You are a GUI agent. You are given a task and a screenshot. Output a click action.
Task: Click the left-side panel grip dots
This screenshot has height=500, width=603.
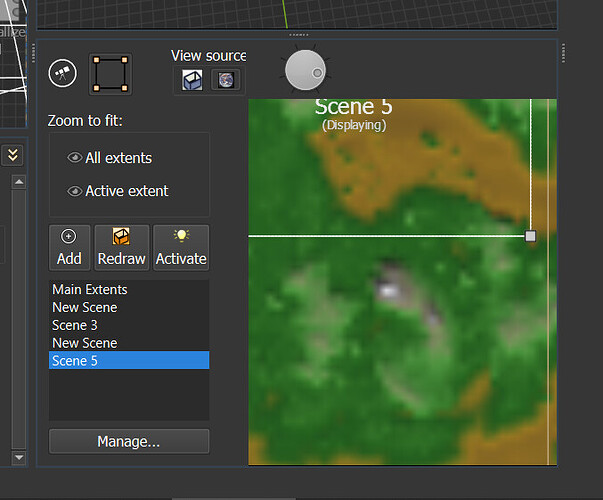(33, 53)
